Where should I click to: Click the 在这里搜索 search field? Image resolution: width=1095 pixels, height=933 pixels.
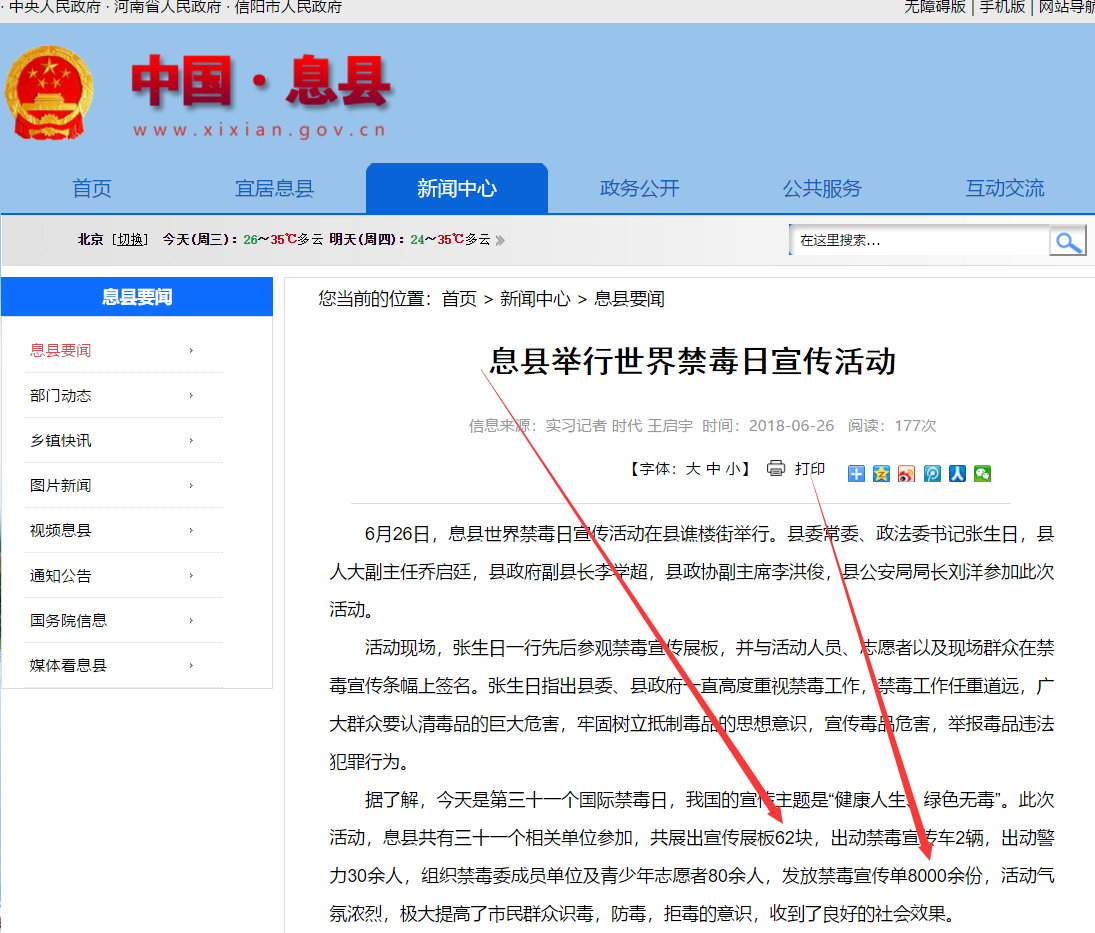[x=918, y=241]
